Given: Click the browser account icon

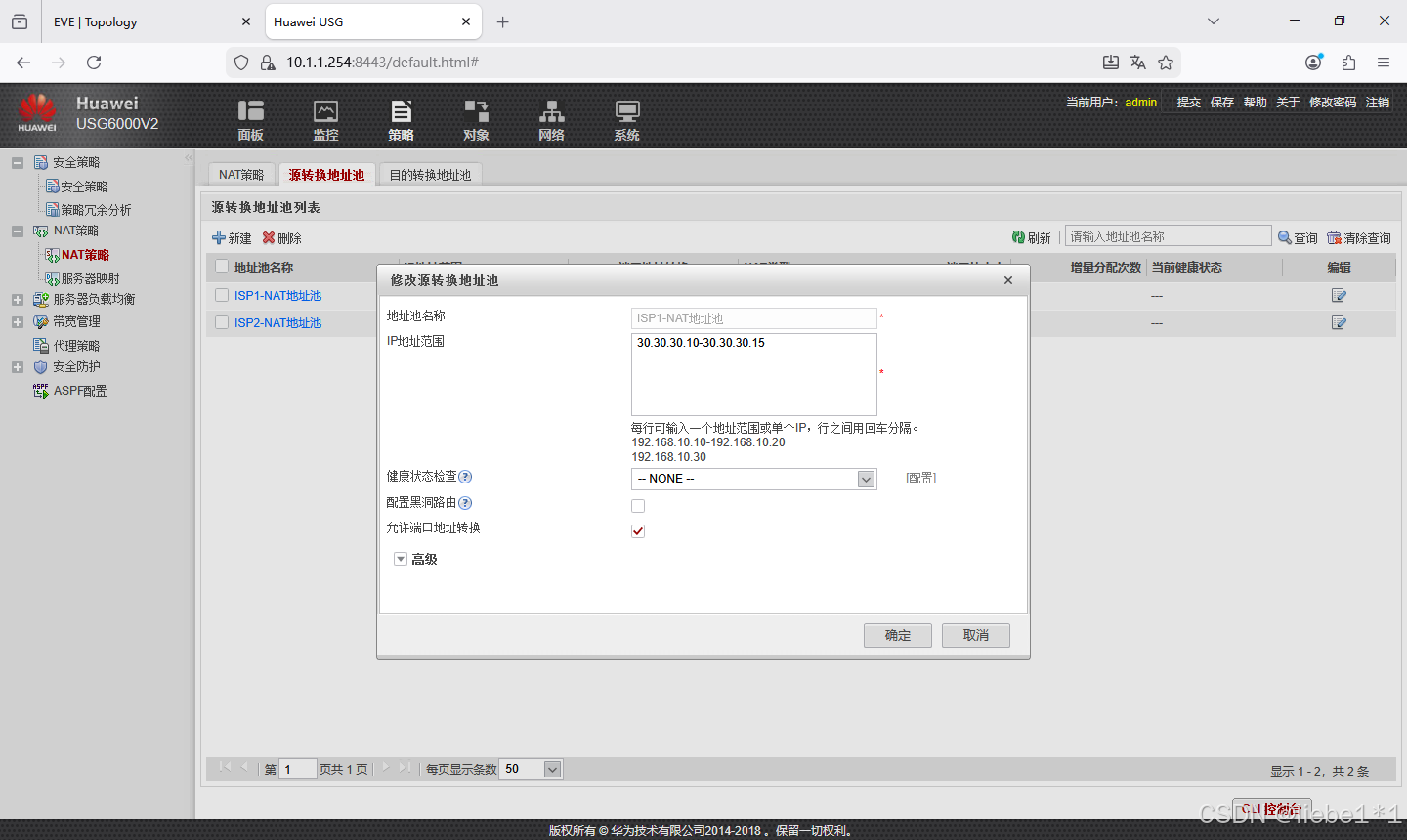Looking at the screenshot, I should tap(1314, 63).
